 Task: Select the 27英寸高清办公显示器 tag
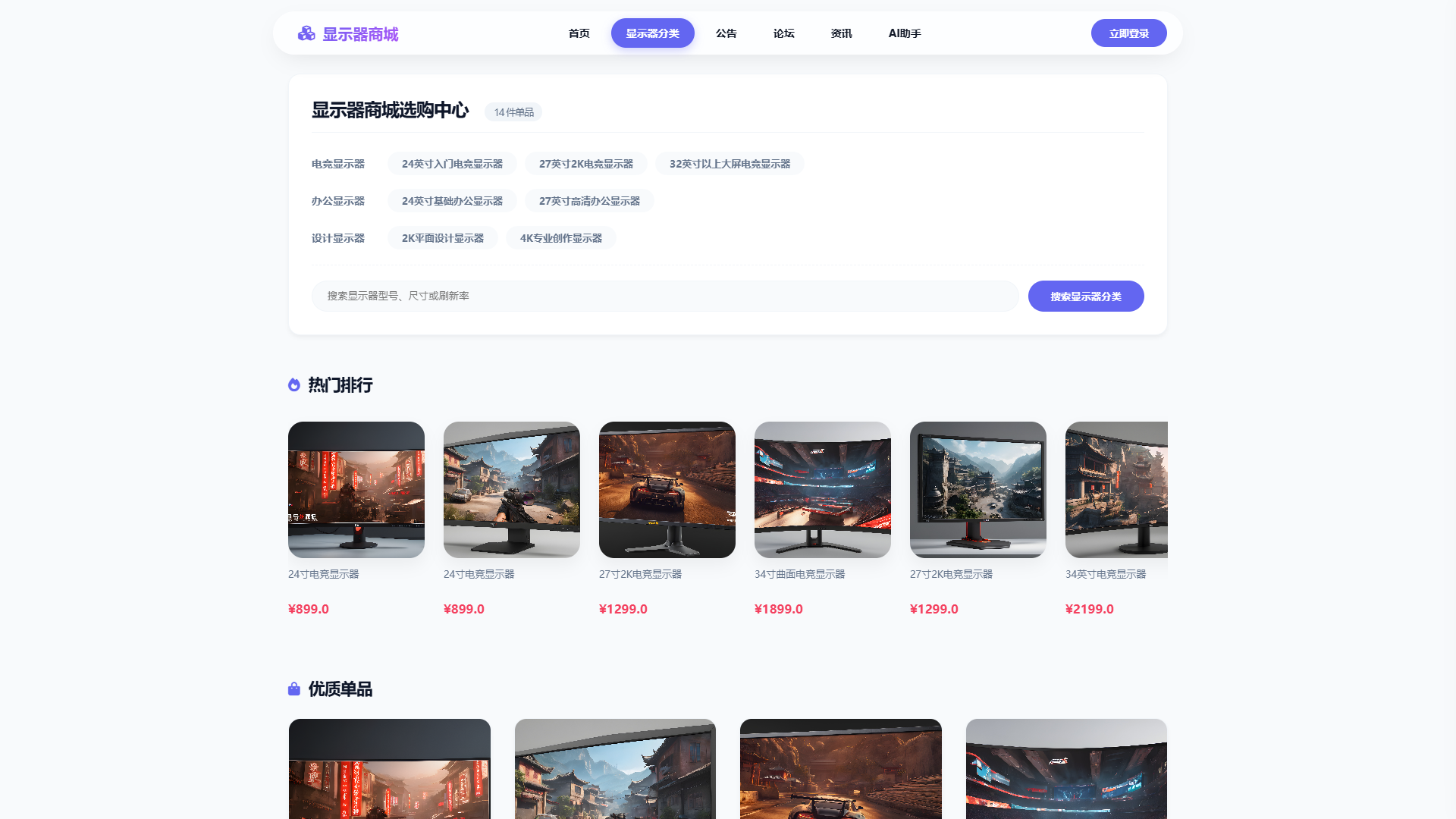[589, 201]
